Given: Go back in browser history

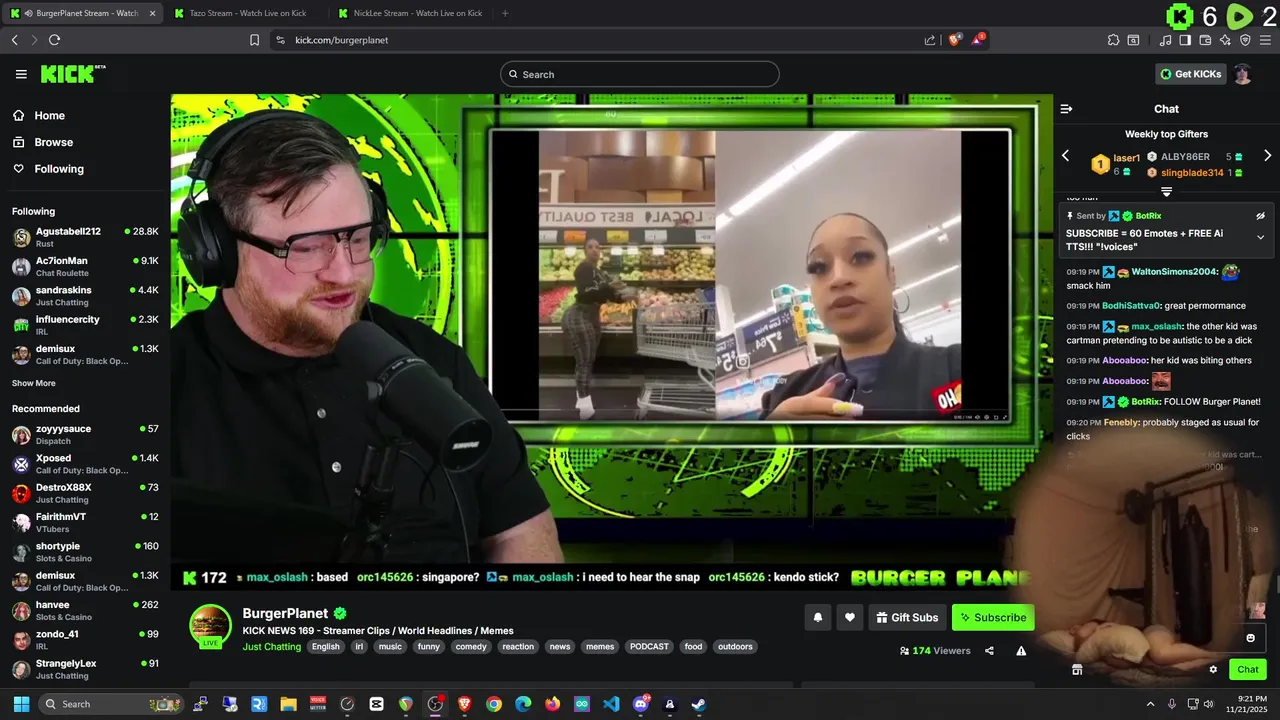Looking at the screenshot, I should tap(14, 40).
